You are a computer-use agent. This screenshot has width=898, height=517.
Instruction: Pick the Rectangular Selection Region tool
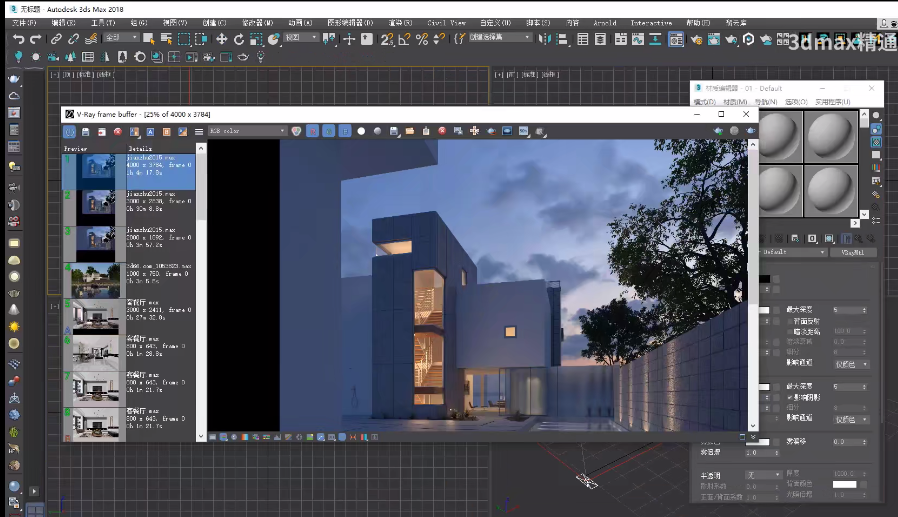(184, 39)
